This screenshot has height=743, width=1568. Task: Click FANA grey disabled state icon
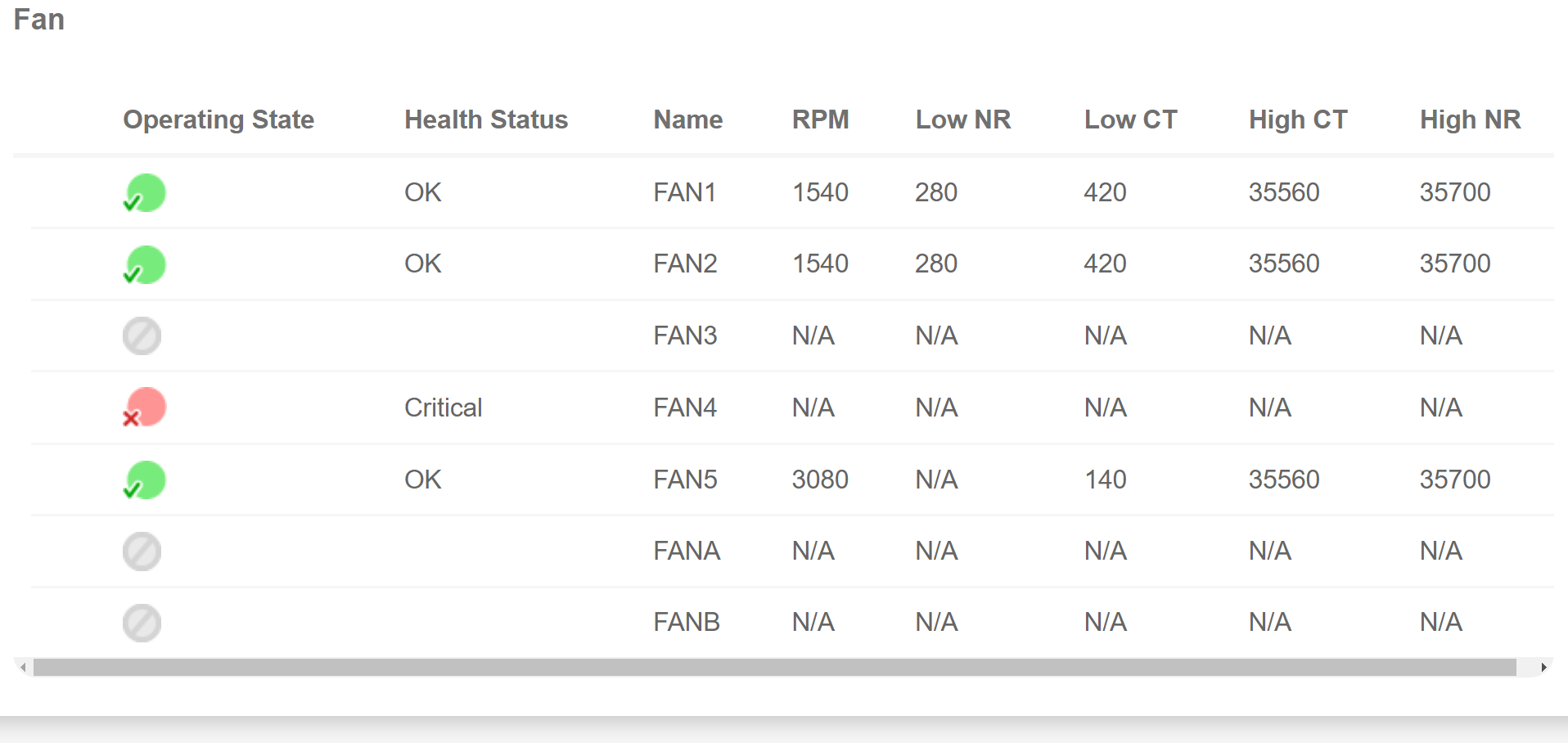click(x=142, y=552)
